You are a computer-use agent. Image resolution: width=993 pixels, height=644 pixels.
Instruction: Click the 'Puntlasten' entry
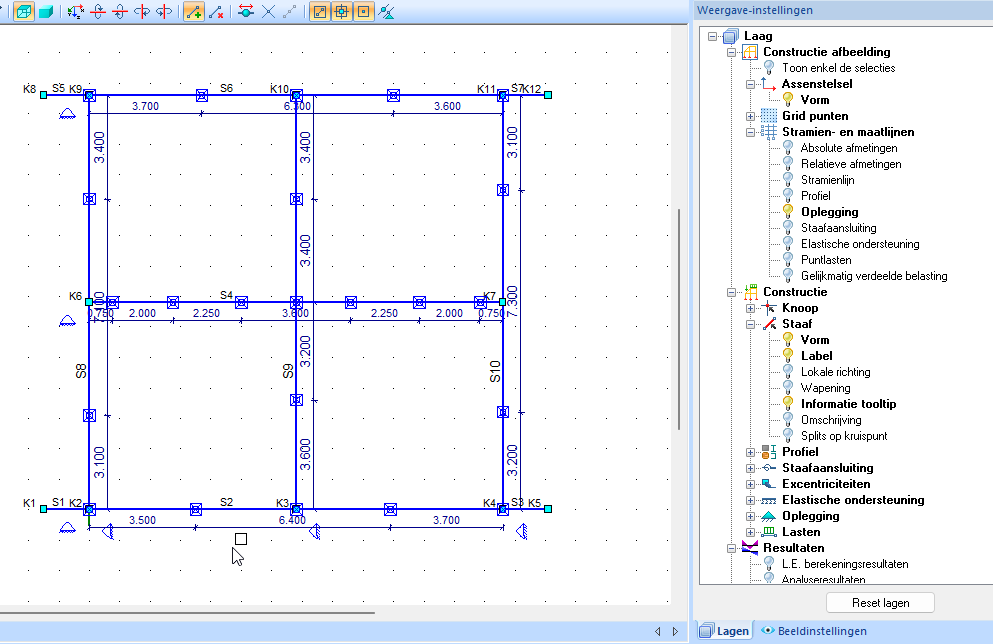point(826,260)
